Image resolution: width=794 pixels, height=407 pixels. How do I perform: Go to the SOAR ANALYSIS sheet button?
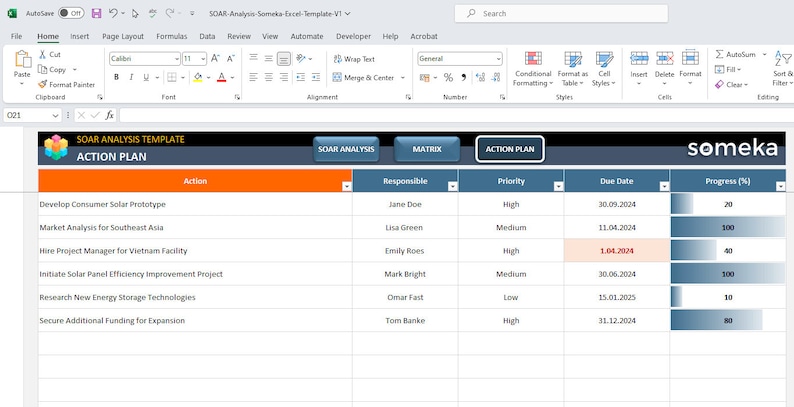click(346, 149)
